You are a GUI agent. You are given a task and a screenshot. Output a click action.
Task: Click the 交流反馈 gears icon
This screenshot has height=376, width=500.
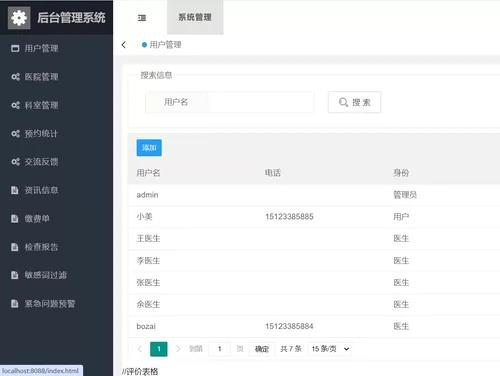[x=15, y=162]
